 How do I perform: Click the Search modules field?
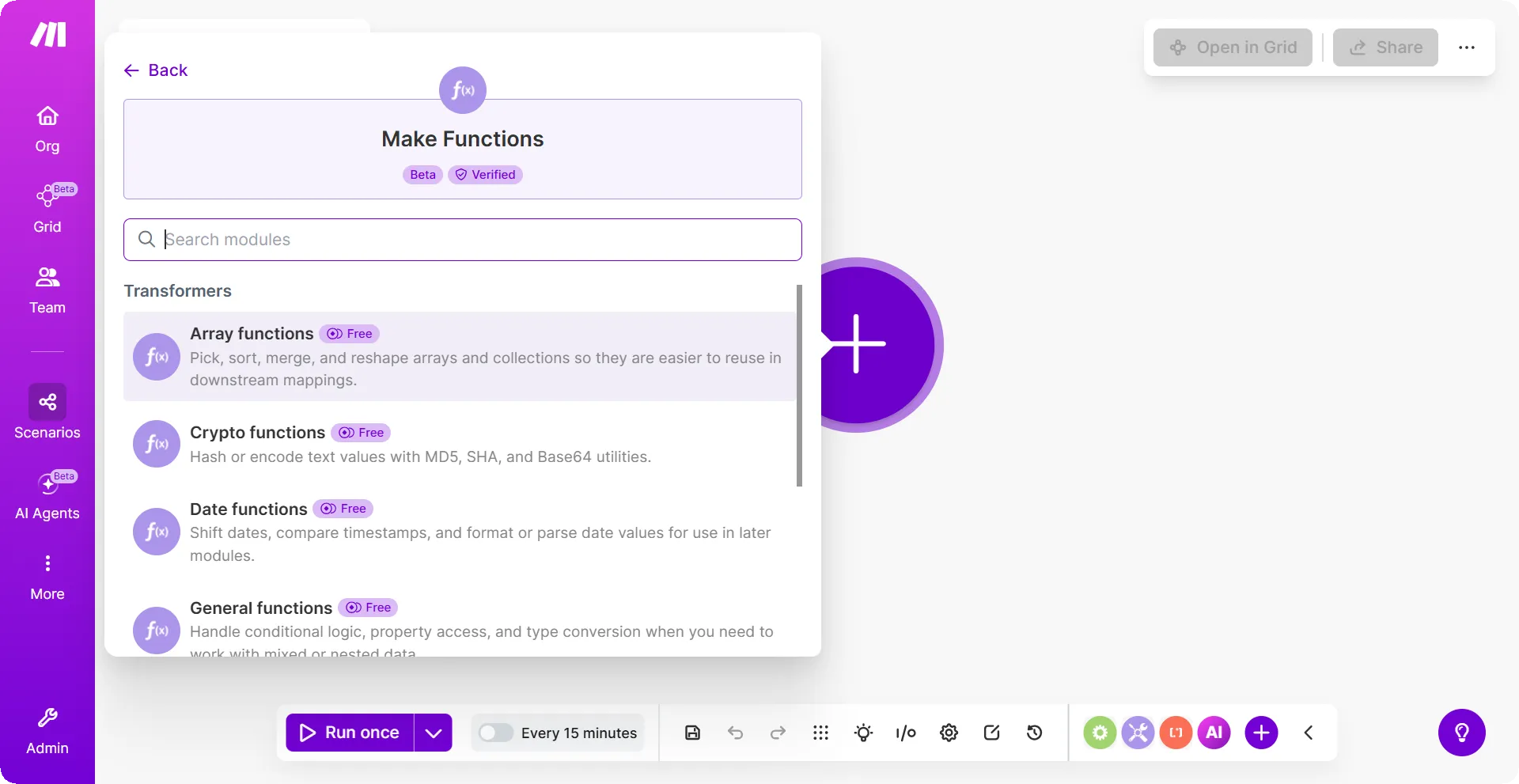[463, 240]
